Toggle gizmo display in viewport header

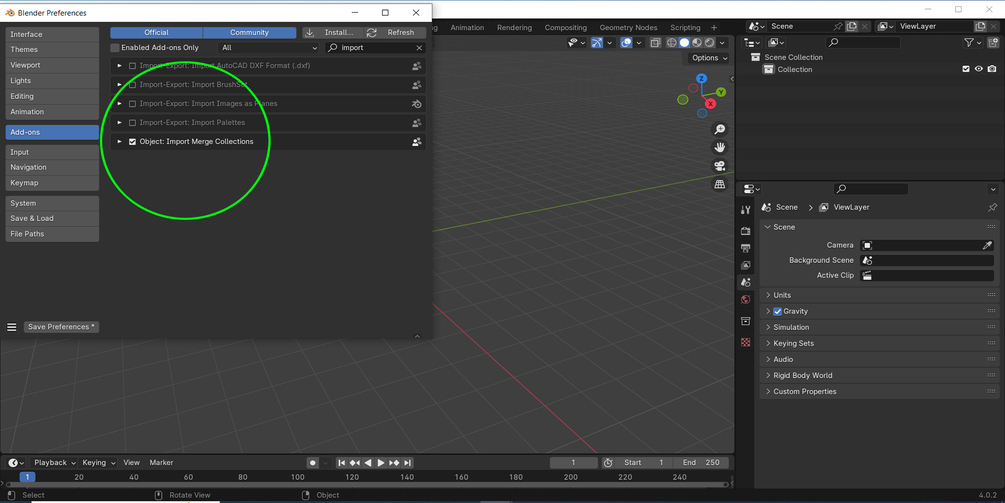(x=597, y=42)
